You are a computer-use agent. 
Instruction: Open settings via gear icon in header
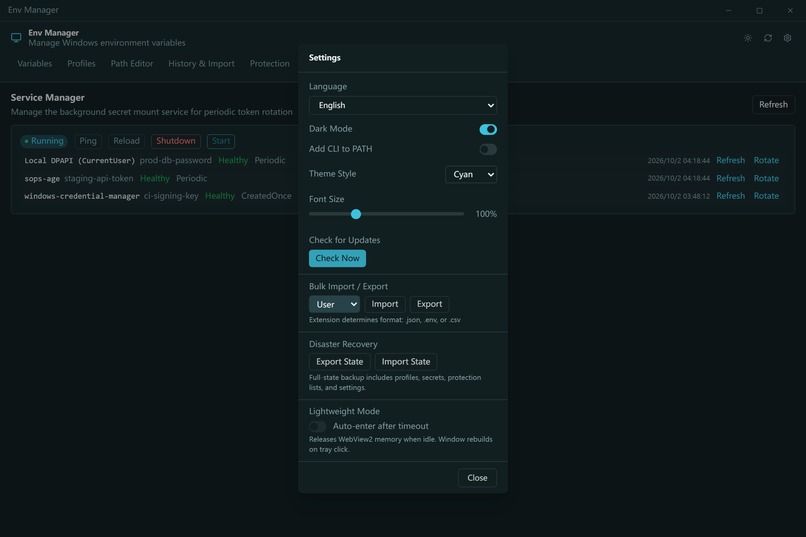pos(787,38)
